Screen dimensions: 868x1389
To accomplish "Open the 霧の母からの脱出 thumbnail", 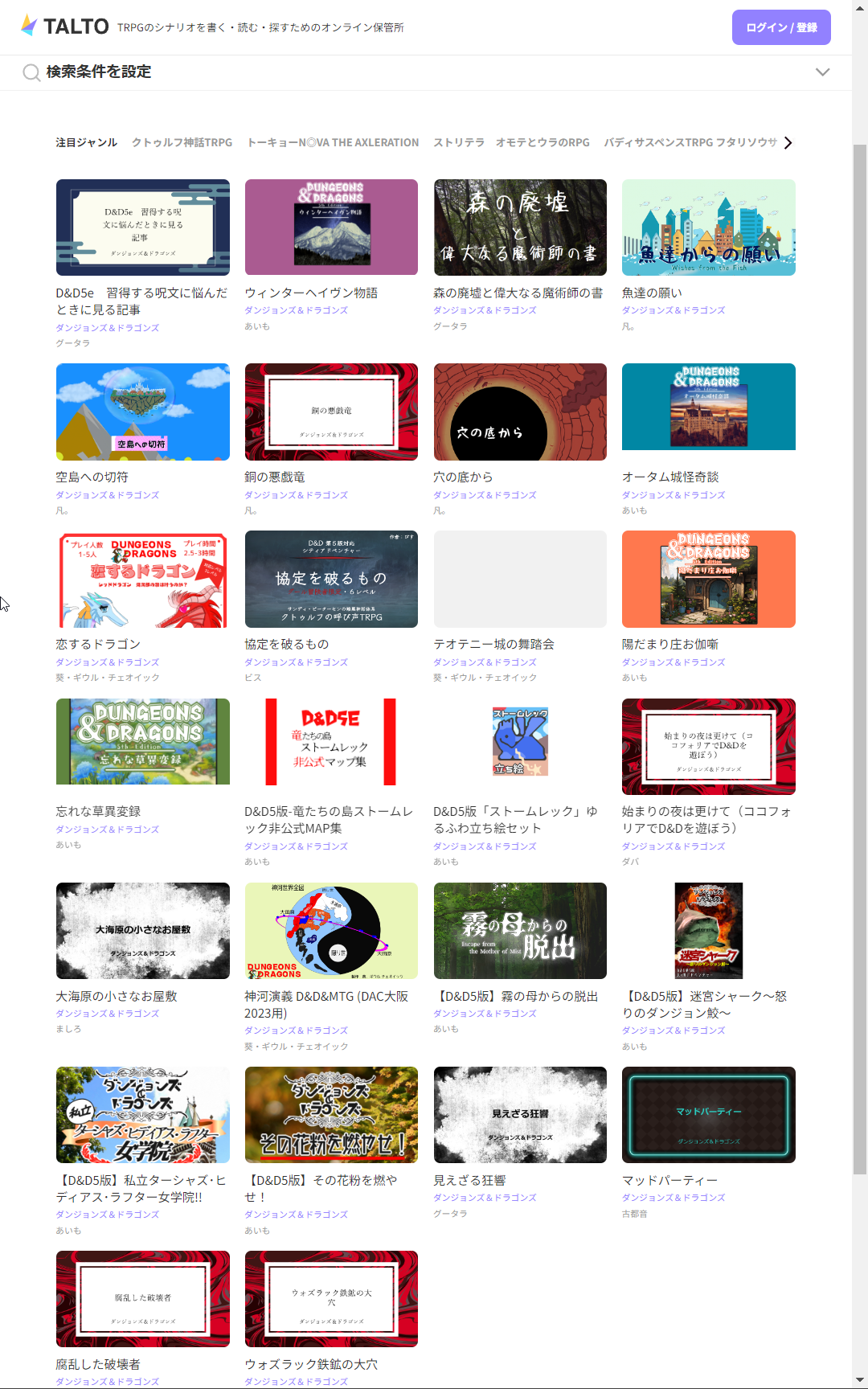I will 520,931.
